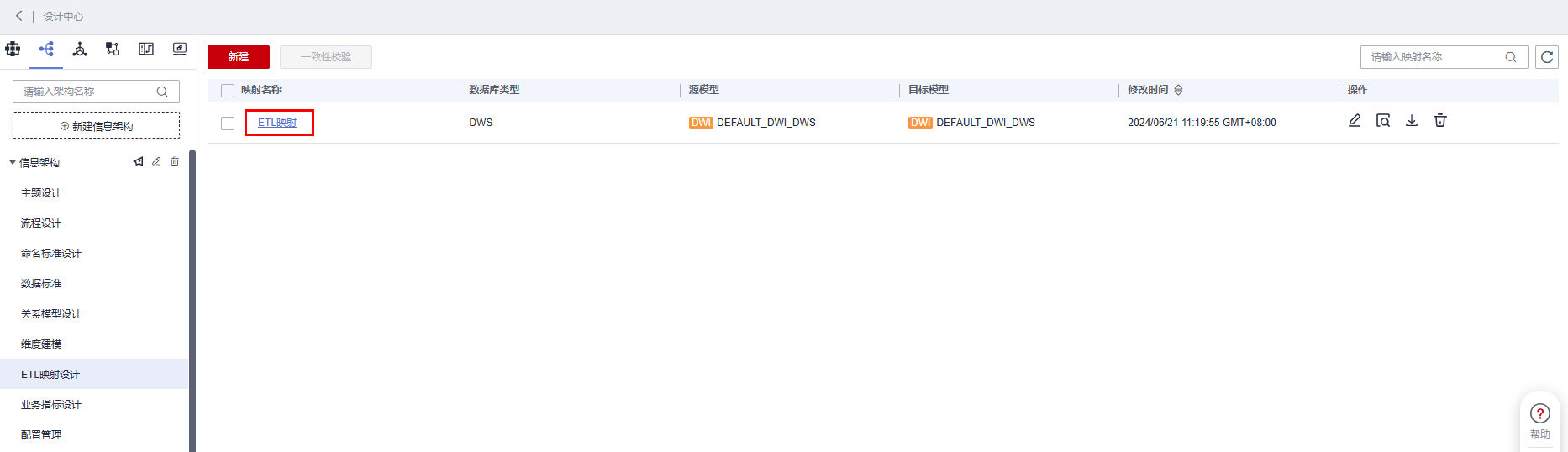Select 命名标准设计 in the sidebar

pos(51,254)
